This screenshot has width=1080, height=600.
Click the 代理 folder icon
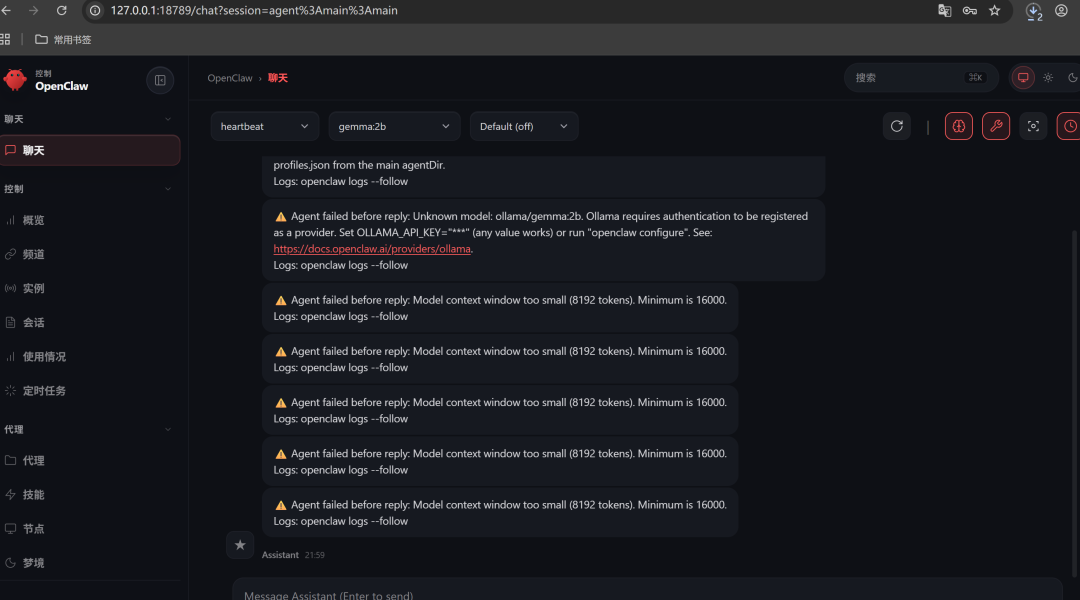[x=10, y=460]
